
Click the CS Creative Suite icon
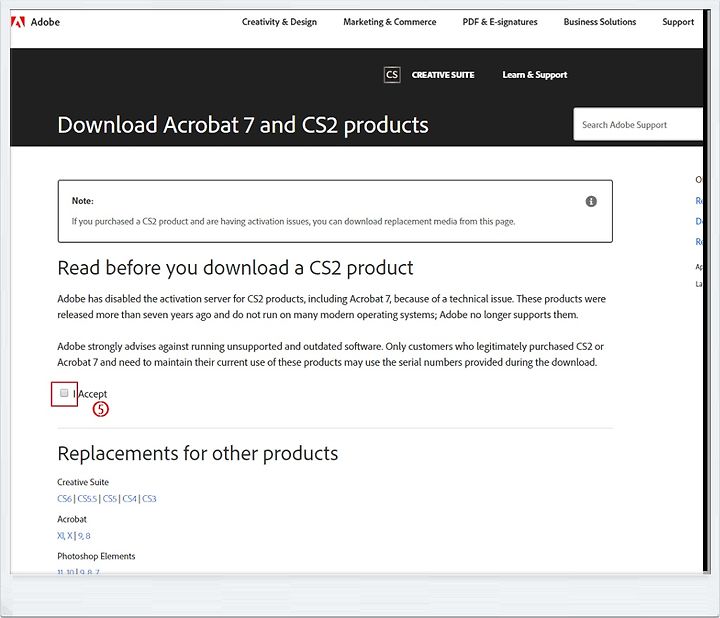[392, 75]
